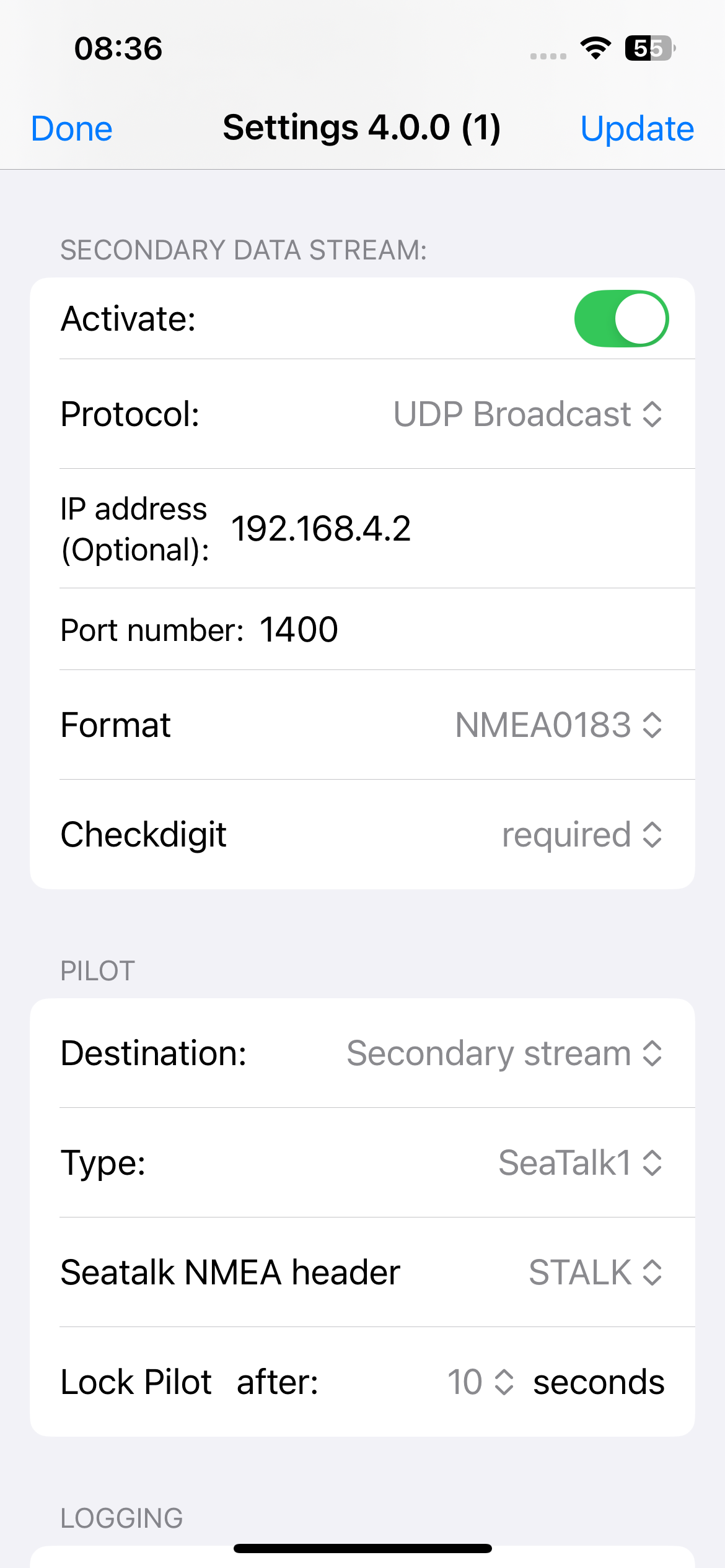Change the Checkdigit required option
The height and width of the screenshot is (1568, 725).
[x=582, y=834]
